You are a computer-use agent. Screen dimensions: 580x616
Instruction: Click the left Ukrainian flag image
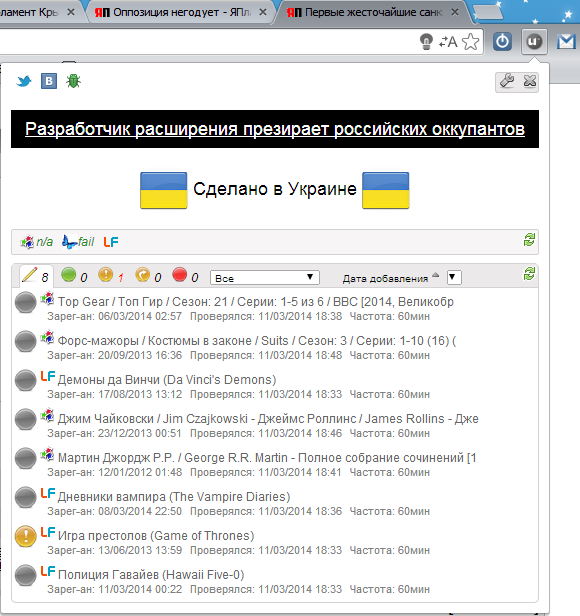163,190
